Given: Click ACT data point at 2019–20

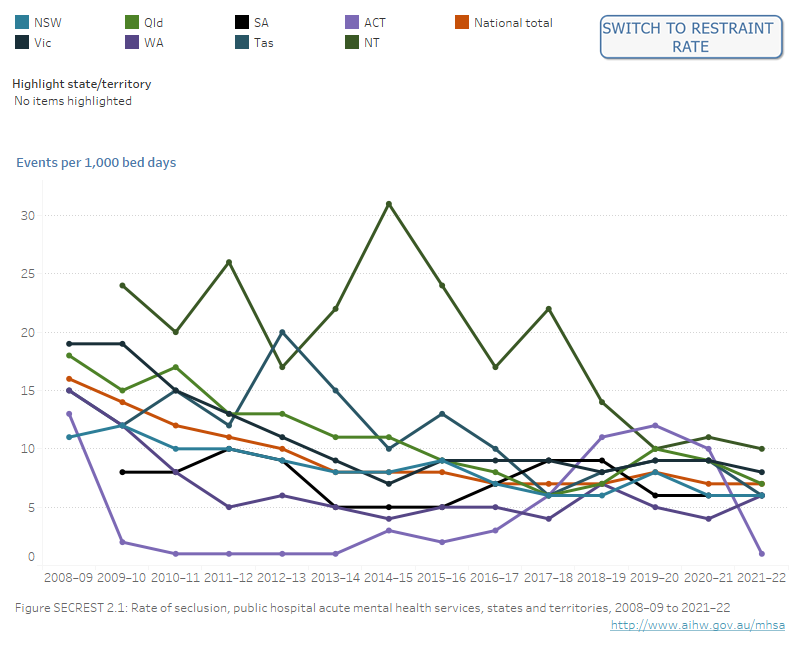Looking at the screenshot, I should (656, 425).
